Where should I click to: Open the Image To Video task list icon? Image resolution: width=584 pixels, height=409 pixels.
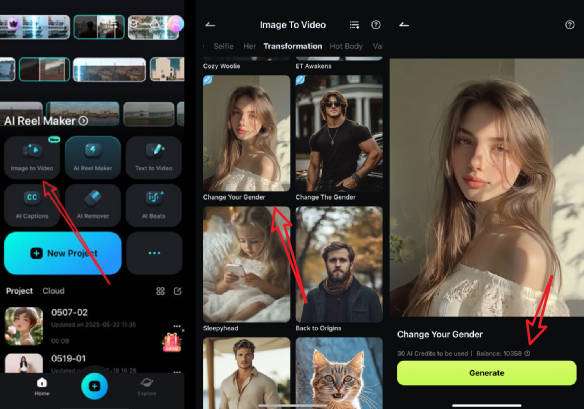coord(354,25)
